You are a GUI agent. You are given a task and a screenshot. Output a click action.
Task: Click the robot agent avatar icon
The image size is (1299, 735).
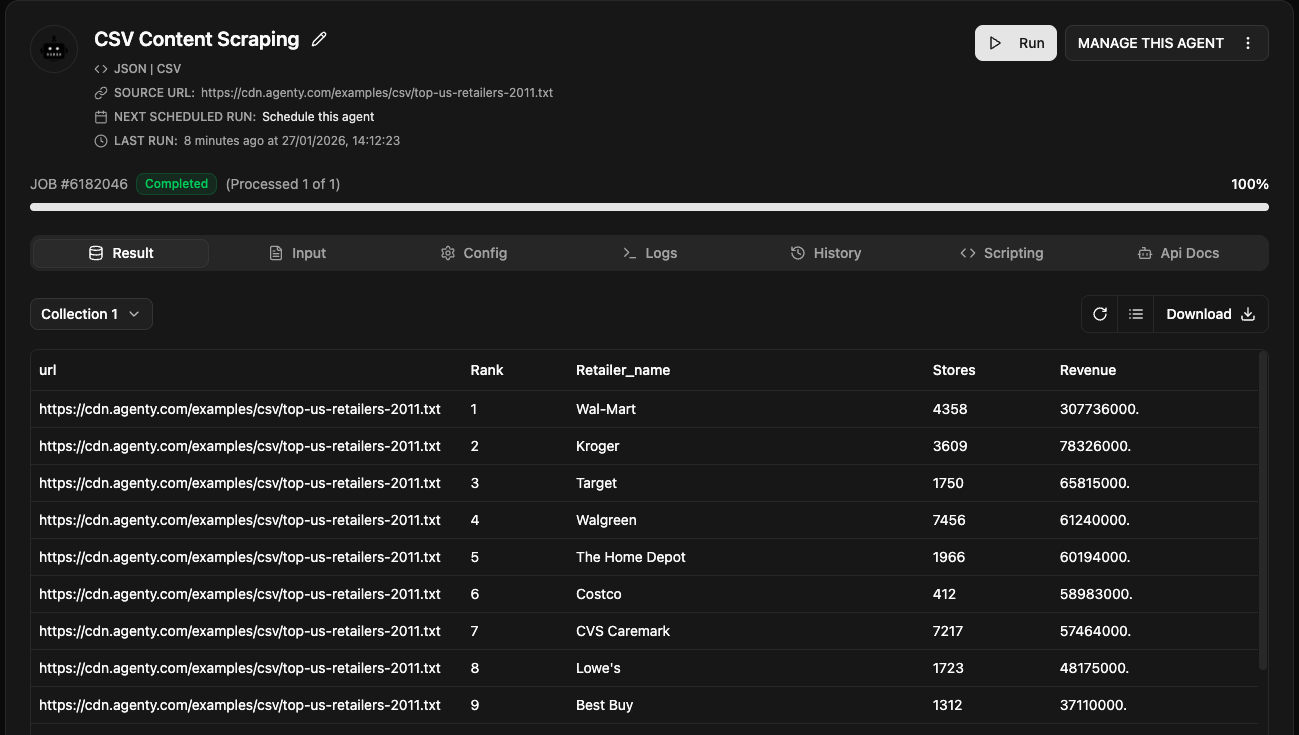pos(54,48)
